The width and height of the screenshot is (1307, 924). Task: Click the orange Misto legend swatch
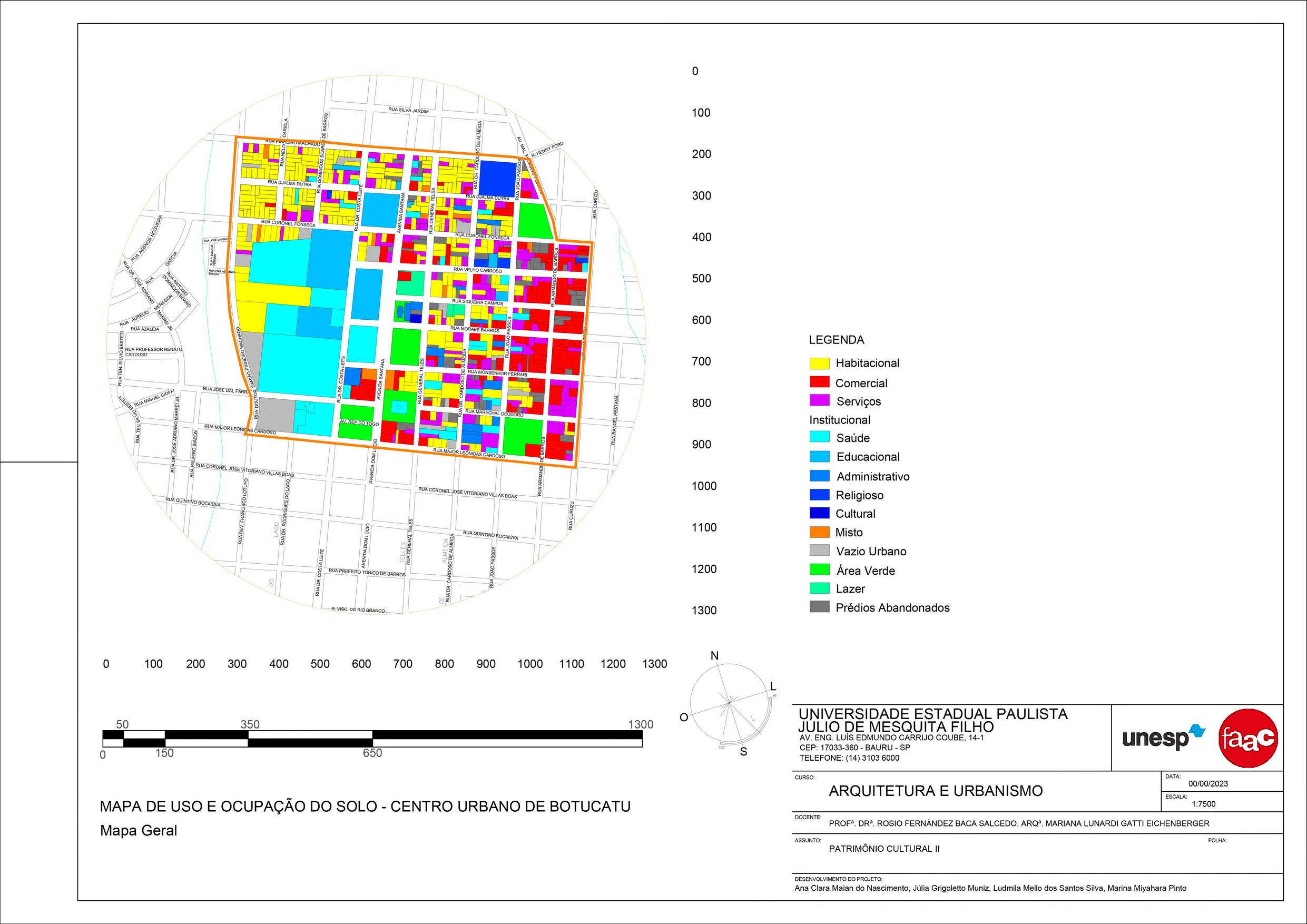point(819,532)
